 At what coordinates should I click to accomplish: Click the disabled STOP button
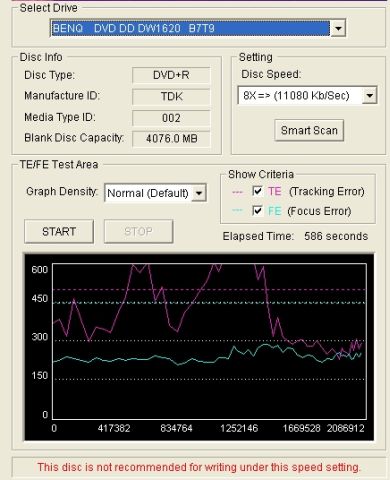coord(138,231)
